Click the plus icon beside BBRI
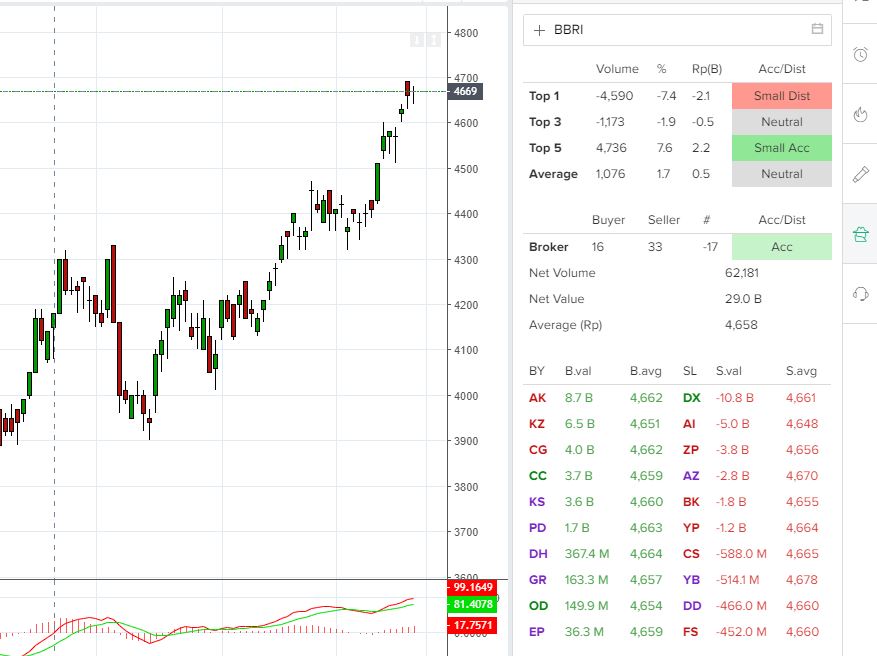This screenshot has height=656, width=877. [x=539, y=30]
